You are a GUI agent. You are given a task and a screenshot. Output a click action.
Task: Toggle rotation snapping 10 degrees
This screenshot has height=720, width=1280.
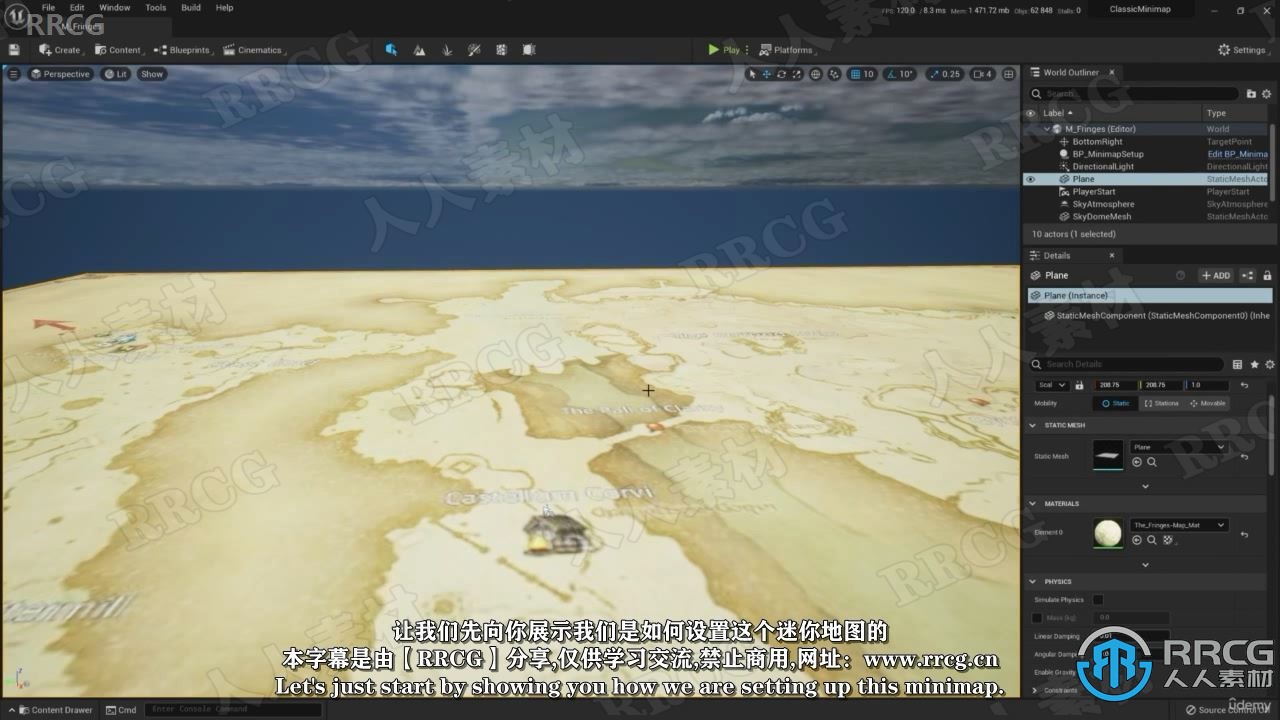pos(900,74)
